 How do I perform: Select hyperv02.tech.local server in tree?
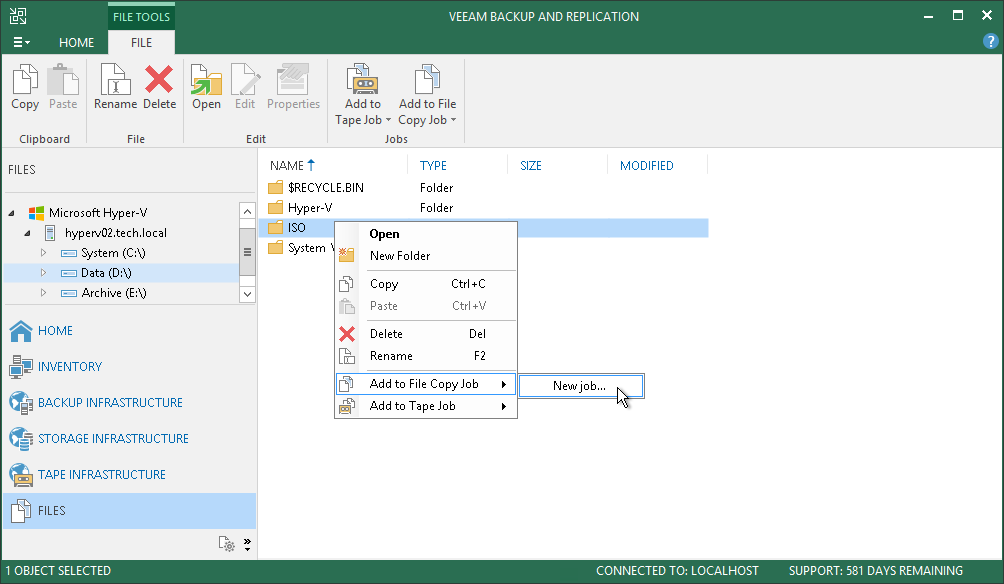tap(115, 232)
